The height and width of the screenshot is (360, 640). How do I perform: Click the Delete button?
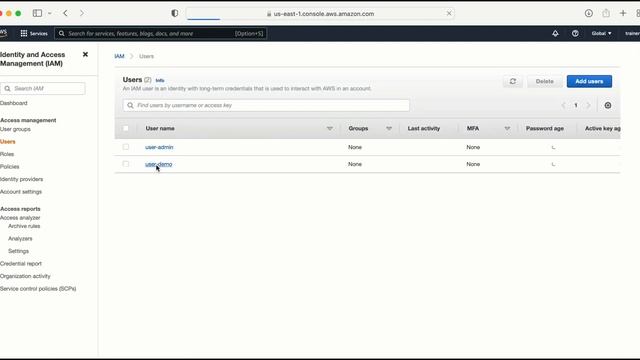[544, 81]
